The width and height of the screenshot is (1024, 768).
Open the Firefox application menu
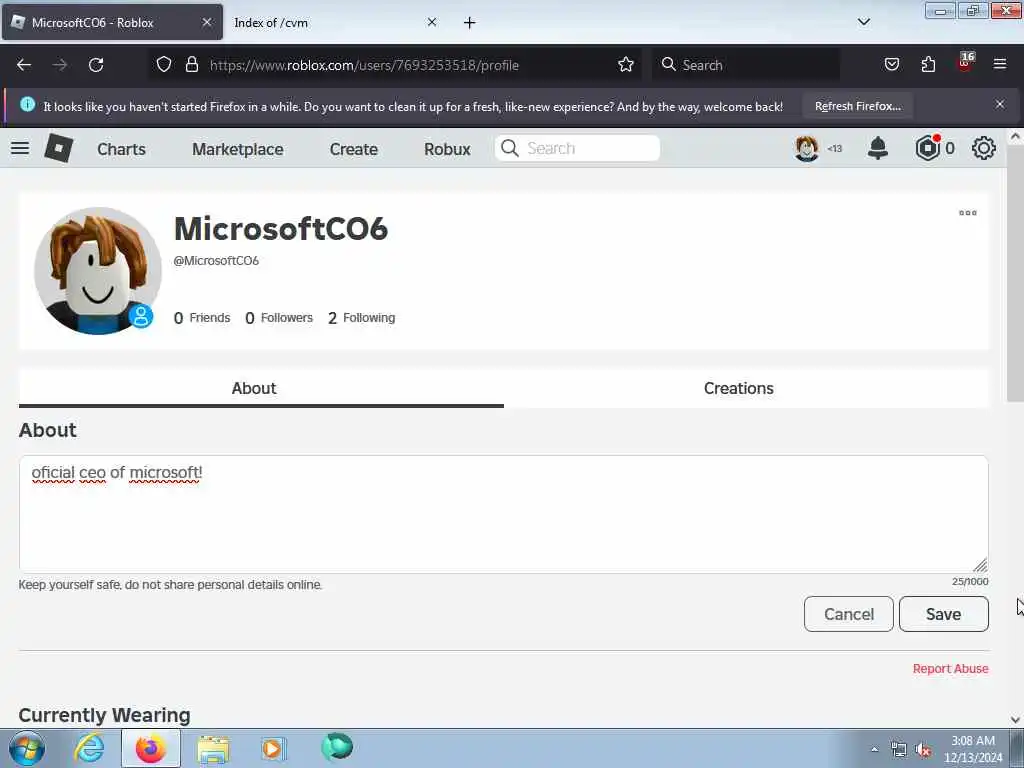pyautogui.click(x=1000, y=65)
